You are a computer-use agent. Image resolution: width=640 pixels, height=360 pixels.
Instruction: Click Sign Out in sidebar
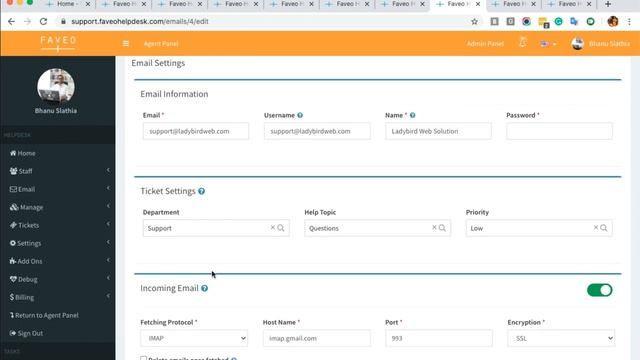58,333
